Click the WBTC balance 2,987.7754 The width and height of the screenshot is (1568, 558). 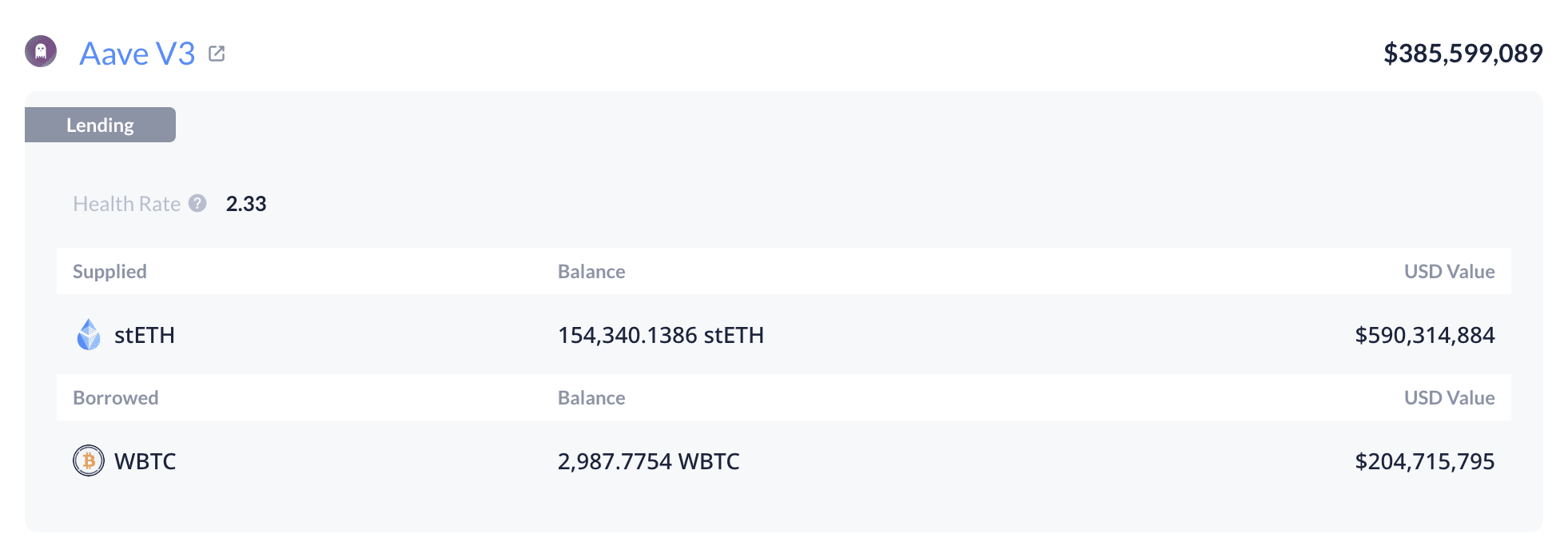click(x=648, y=461)
